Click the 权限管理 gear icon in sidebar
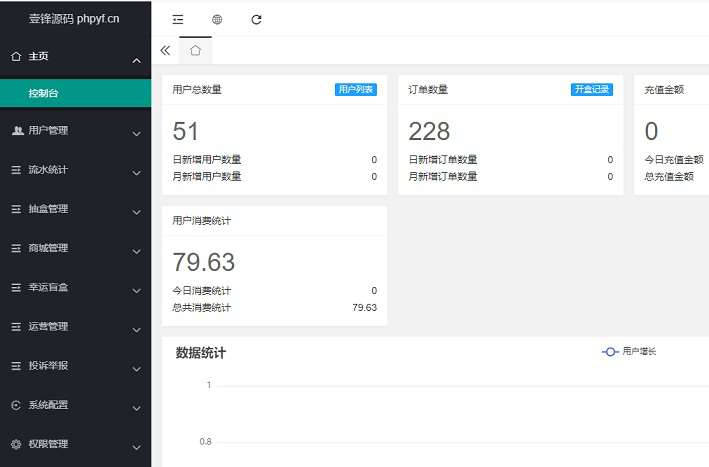 click(x=16, y=444)
